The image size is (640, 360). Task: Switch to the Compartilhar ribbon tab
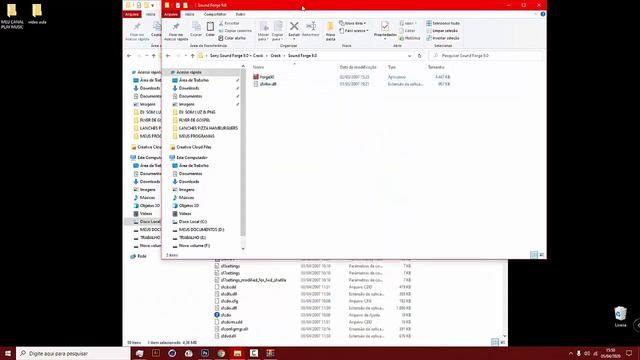pyautogui.click(x=215, y=14)
